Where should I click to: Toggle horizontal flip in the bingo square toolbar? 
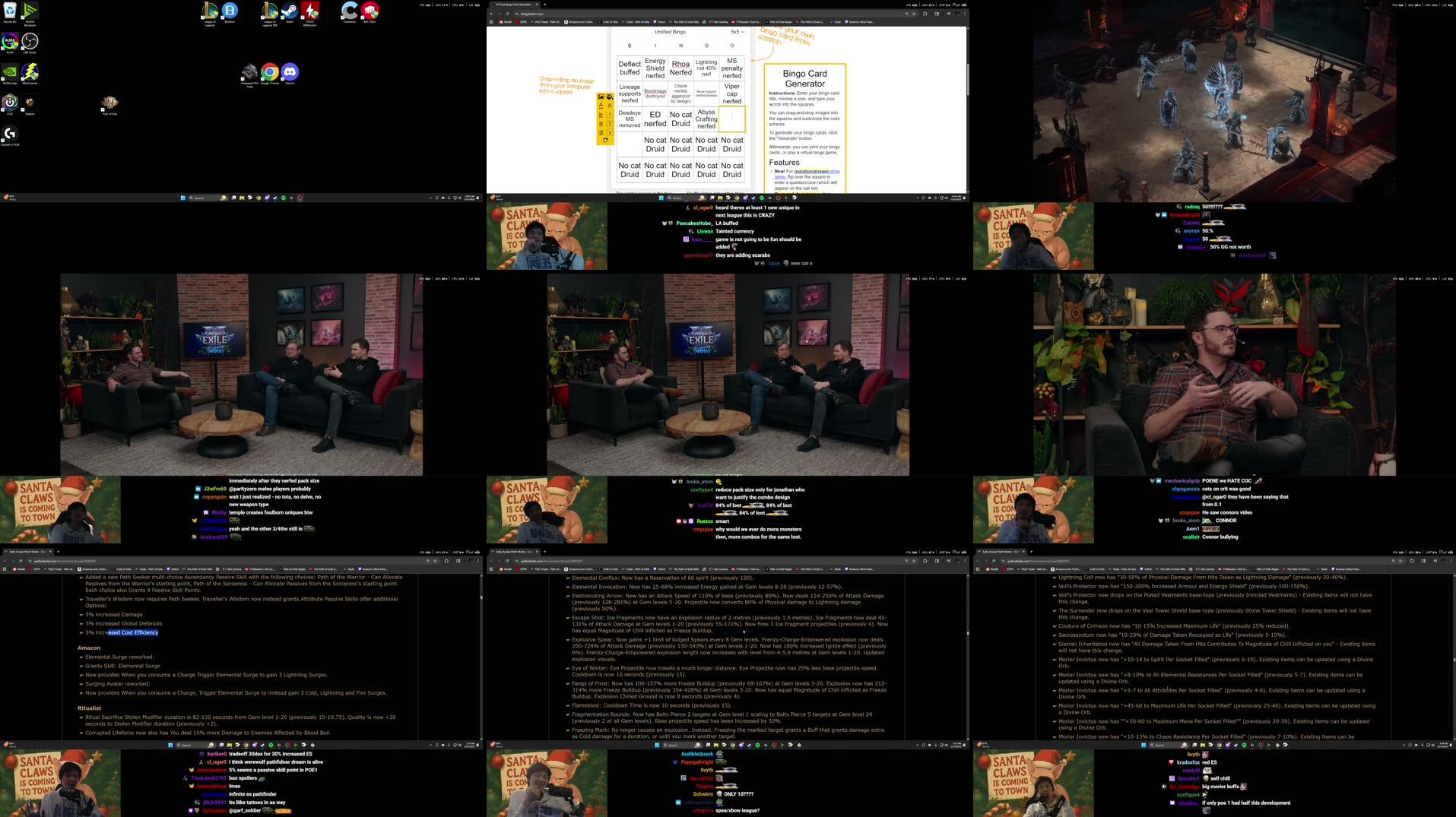[609, 115]
